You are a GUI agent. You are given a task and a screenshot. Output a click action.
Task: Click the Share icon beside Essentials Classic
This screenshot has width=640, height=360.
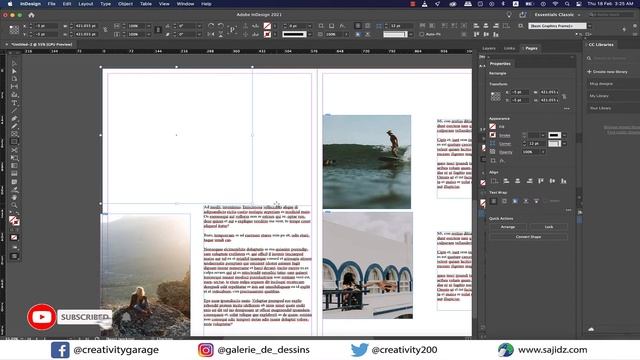click(x=522, y=15)
